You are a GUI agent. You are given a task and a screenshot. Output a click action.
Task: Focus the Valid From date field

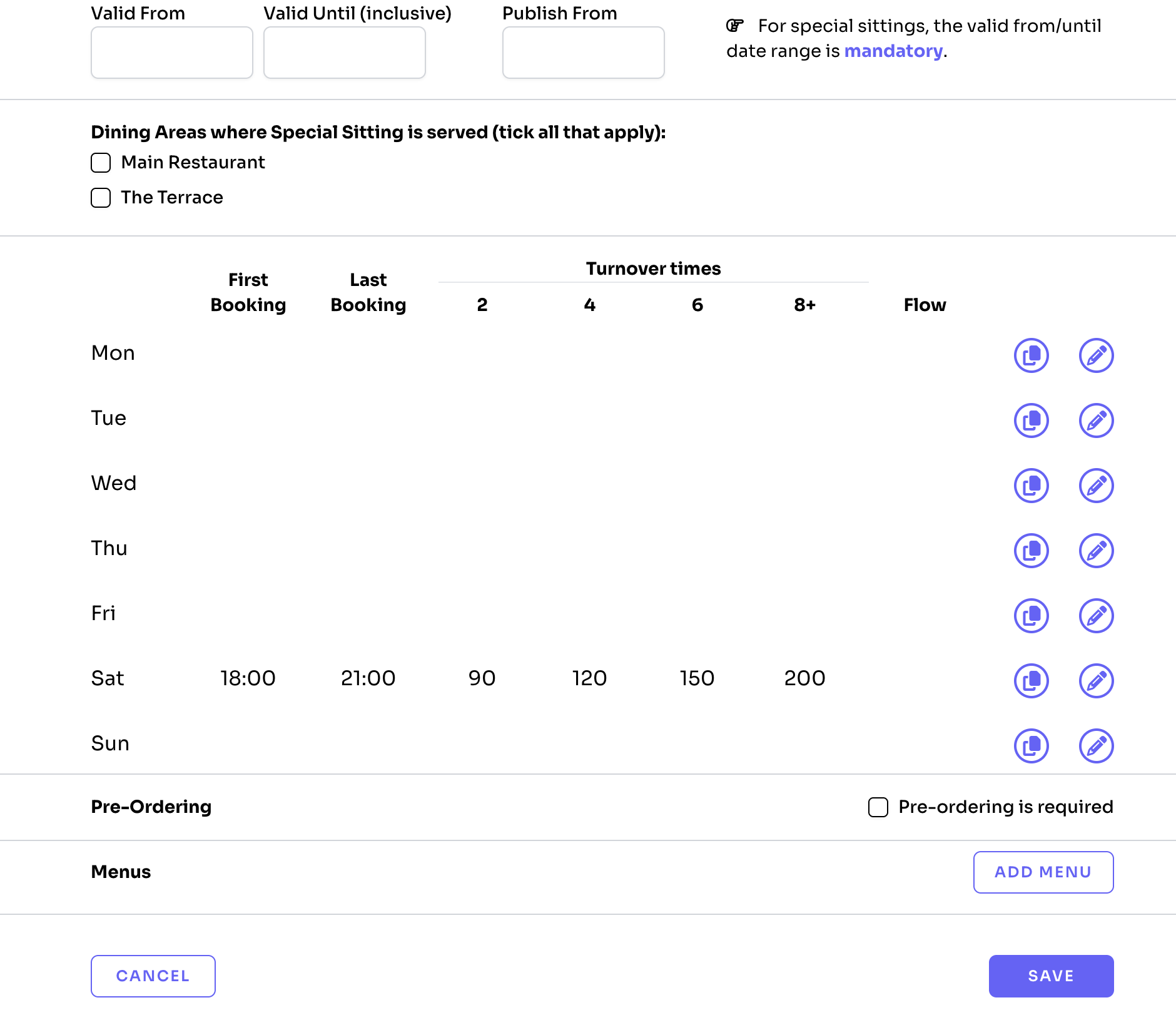pos(172,53)
